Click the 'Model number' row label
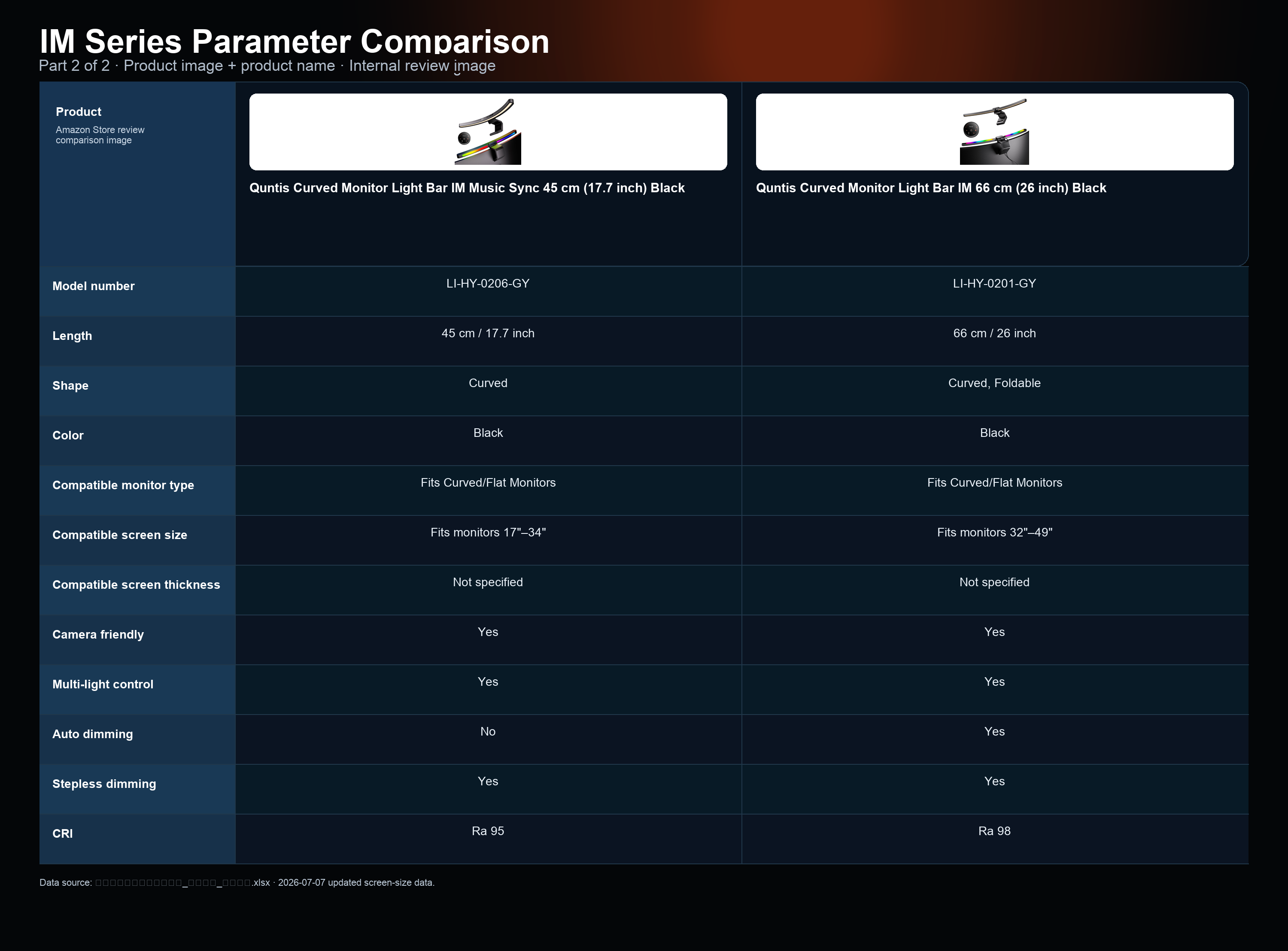This screenshot has width=1288, height=951. 93,286
